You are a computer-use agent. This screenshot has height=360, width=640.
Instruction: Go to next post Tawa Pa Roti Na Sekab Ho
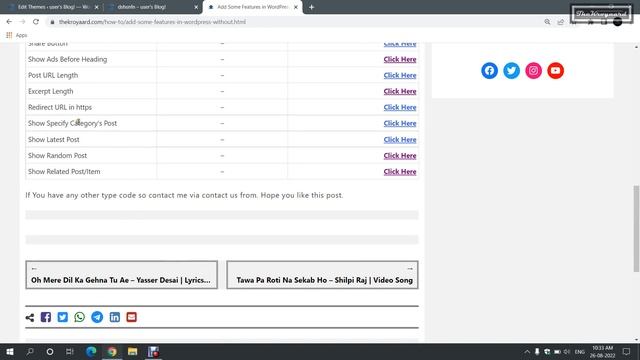[x=322, y=275]
